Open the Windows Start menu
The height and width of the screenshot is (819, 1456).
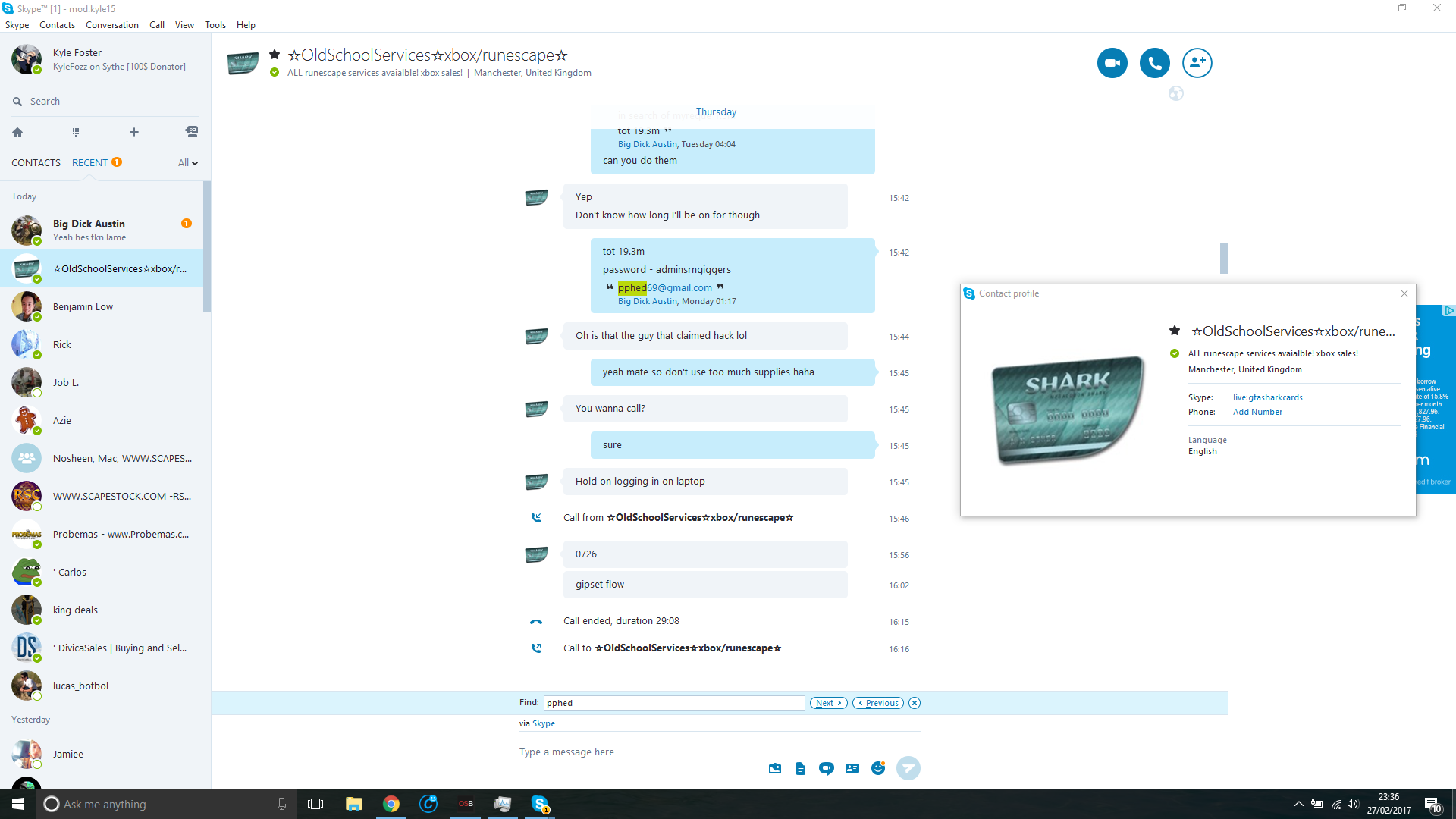18,804
